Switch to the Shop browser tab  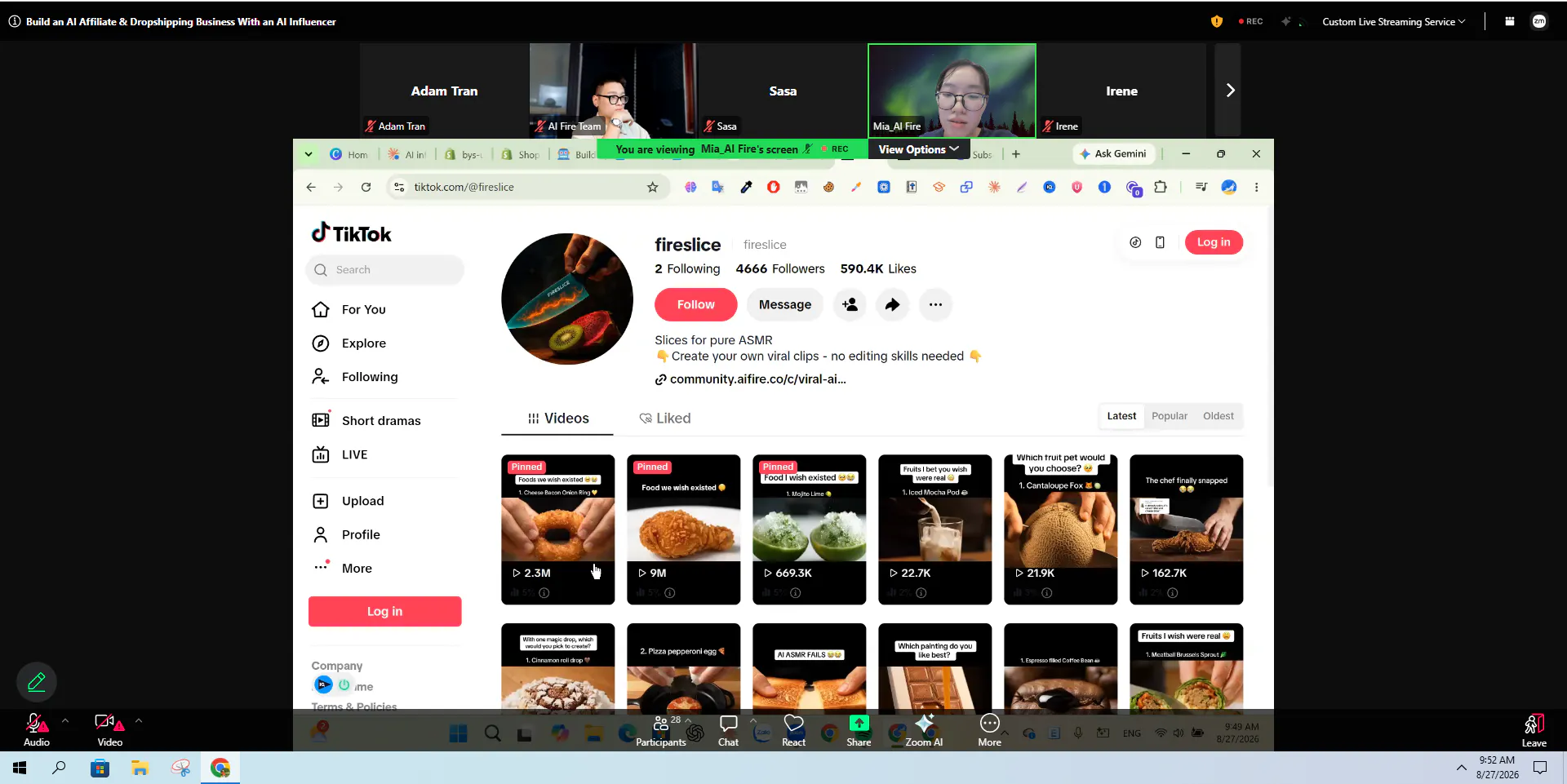[x=521, y=154]
